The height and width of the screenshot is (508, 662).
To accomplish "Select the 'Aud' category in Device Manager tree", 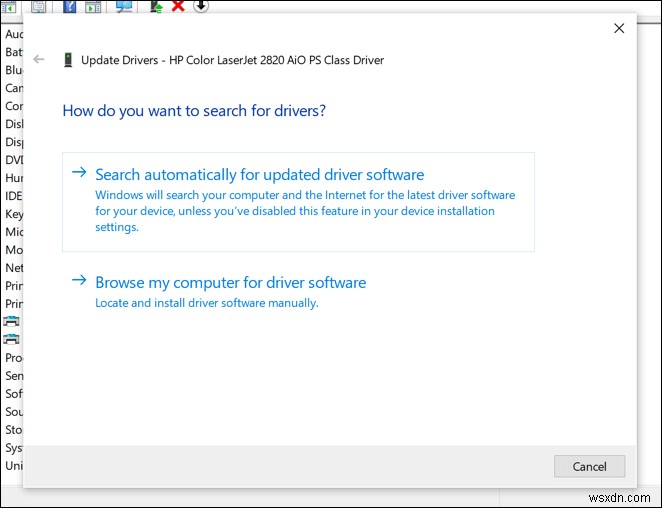I will [14, 34].
